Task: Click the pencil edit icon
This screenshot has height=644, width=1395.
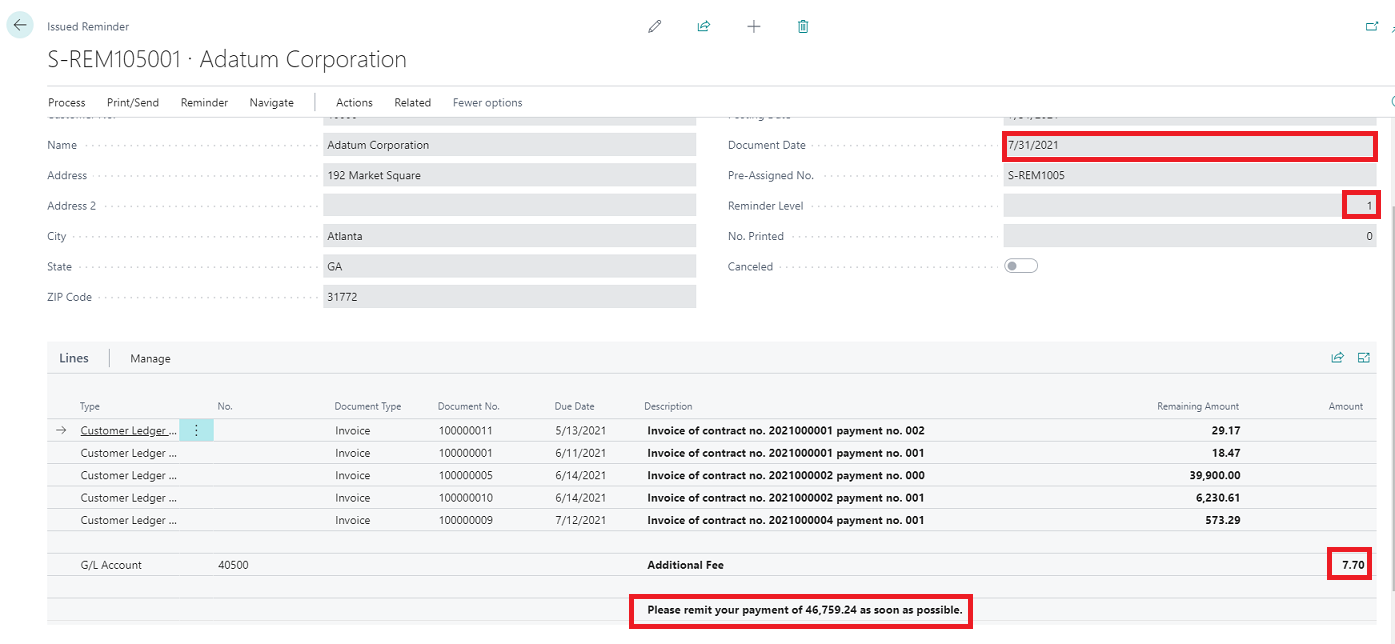Action: click(655, 27)
